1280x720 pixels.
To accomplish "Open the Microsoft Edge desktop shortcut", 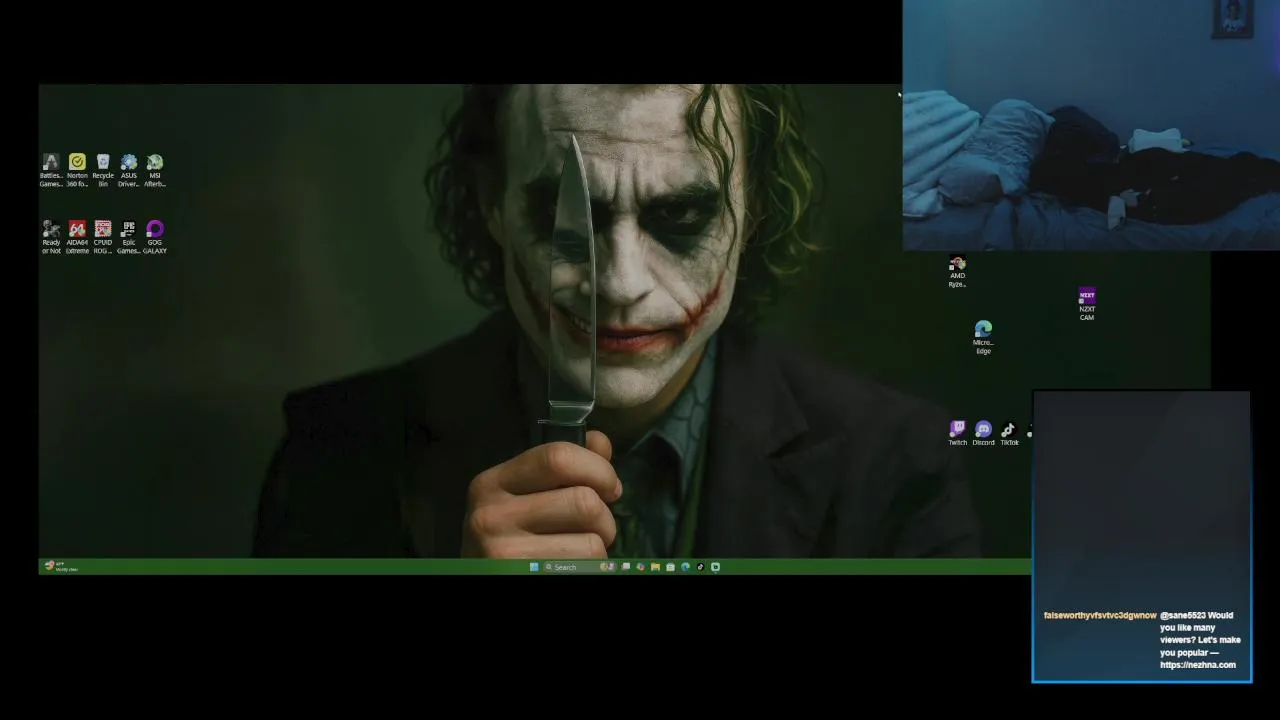I will click(984, 337).
